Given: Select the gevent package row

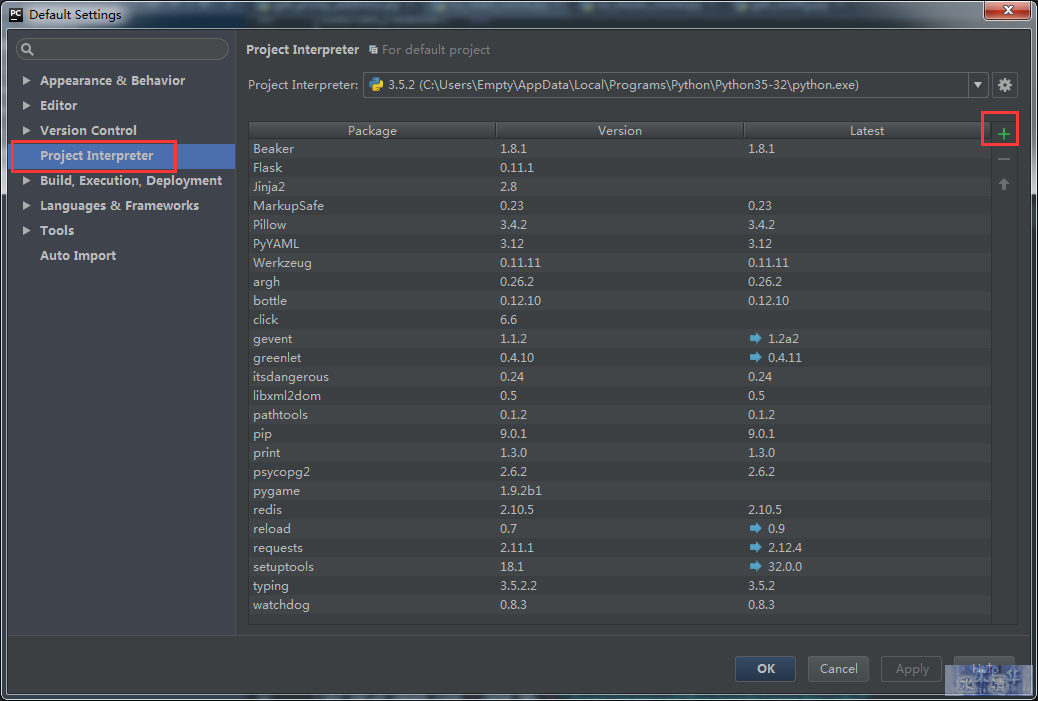Looking at the screenshot, I should coord(620,338).
